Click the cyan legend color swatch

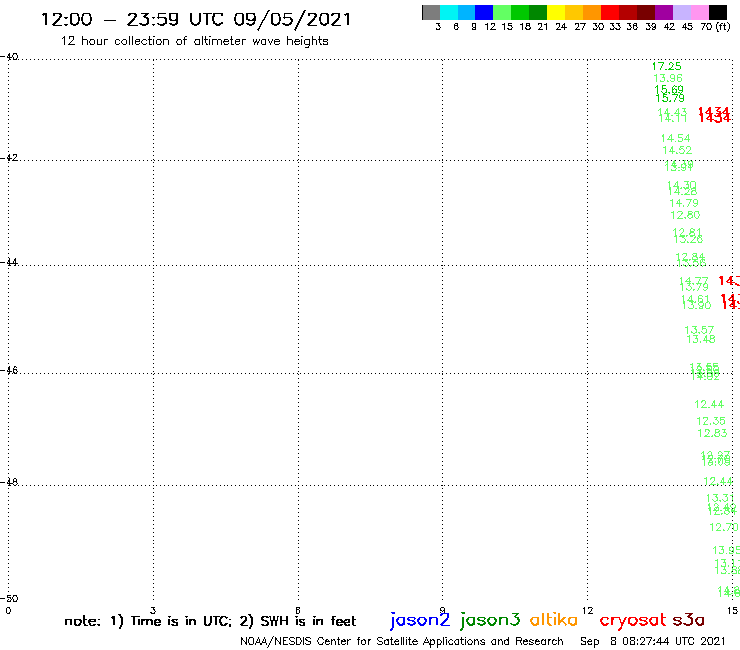(x=449, y=12)
